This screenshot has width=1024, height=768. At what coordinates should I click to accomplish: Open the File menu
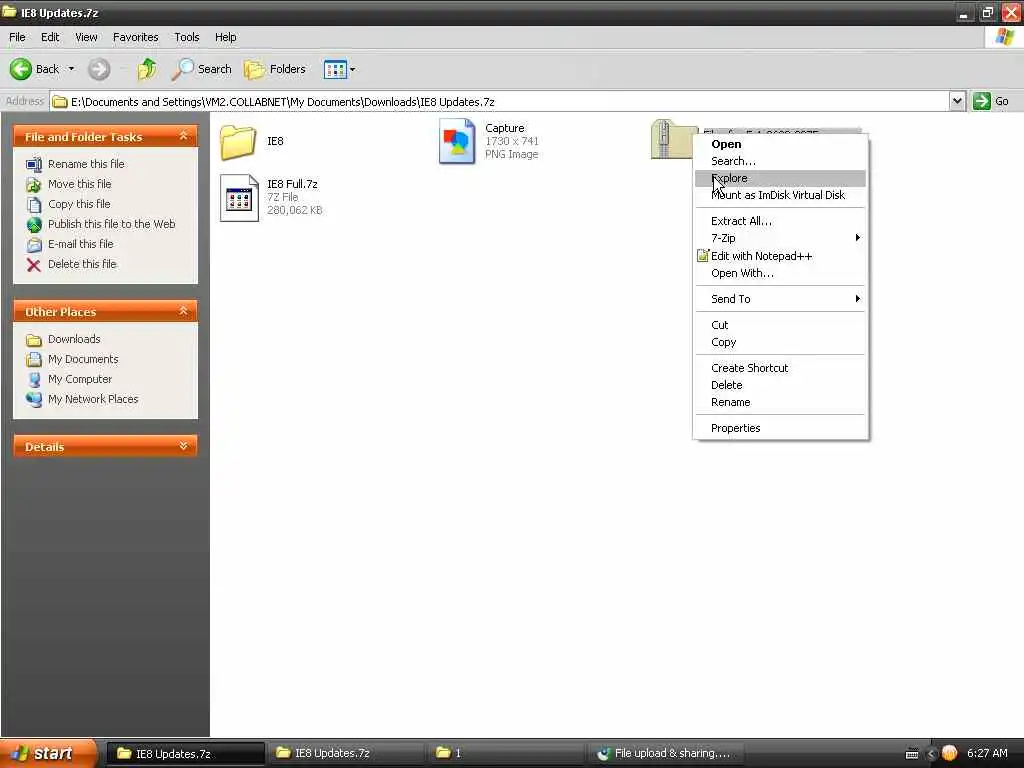click(x=17, y=37)
